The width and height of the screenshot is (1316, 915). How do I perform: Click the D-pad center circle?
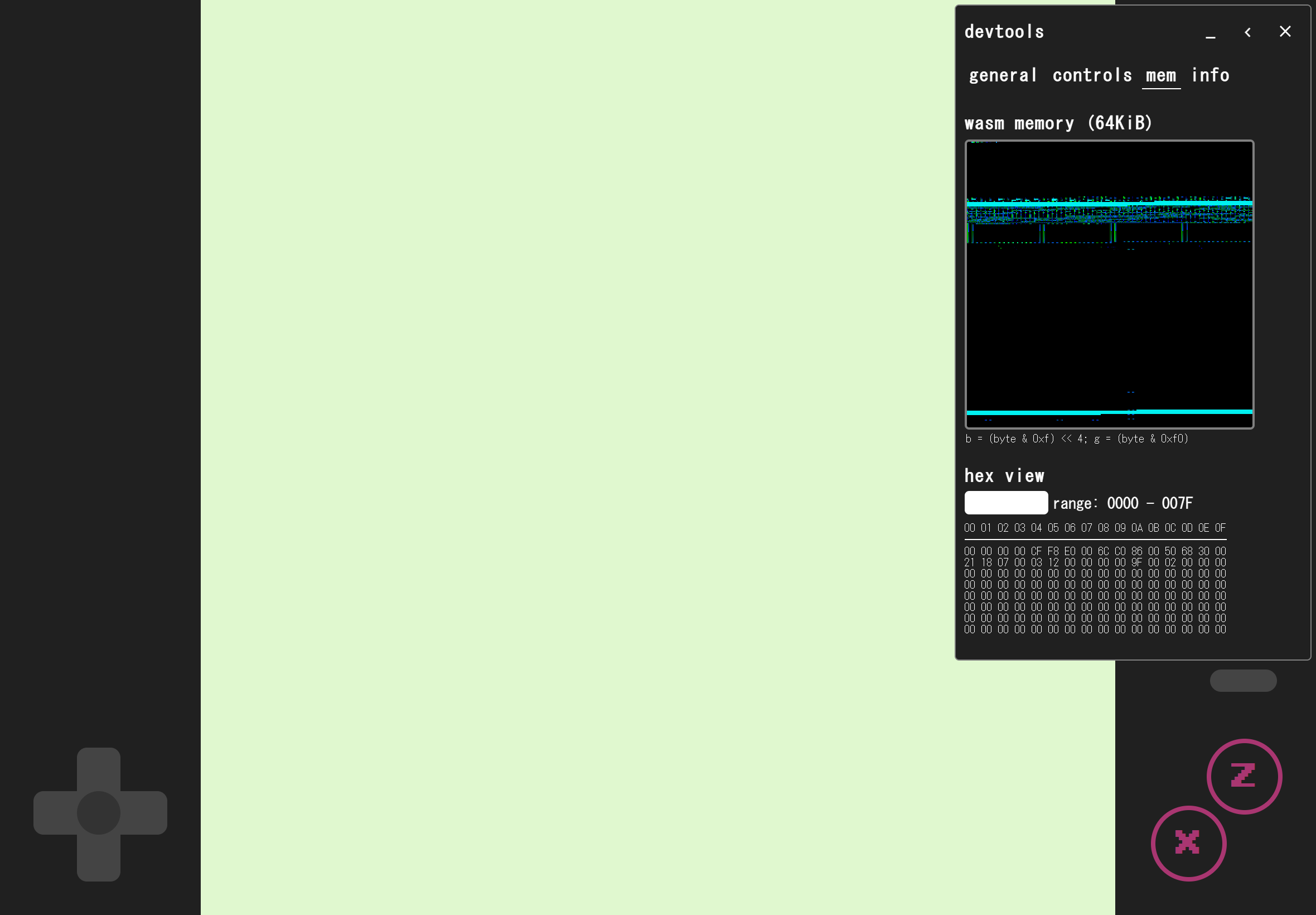[x=99, y=813]
